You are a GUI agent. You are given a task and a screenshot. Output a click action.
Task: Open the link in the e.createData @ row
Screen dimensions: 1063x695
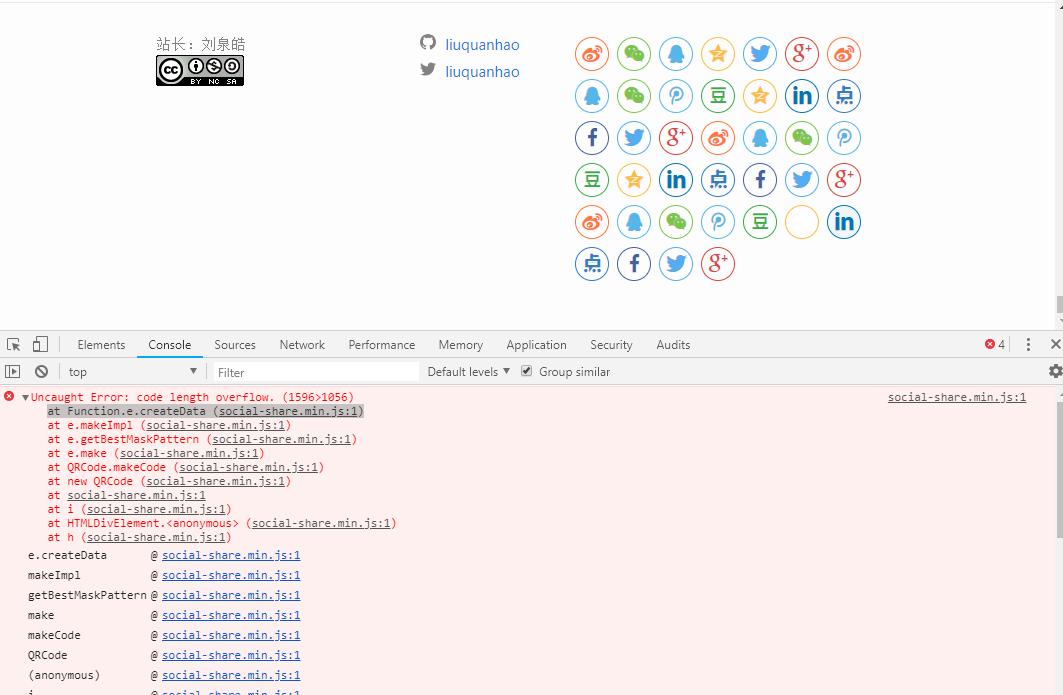(x=231, y=555)
